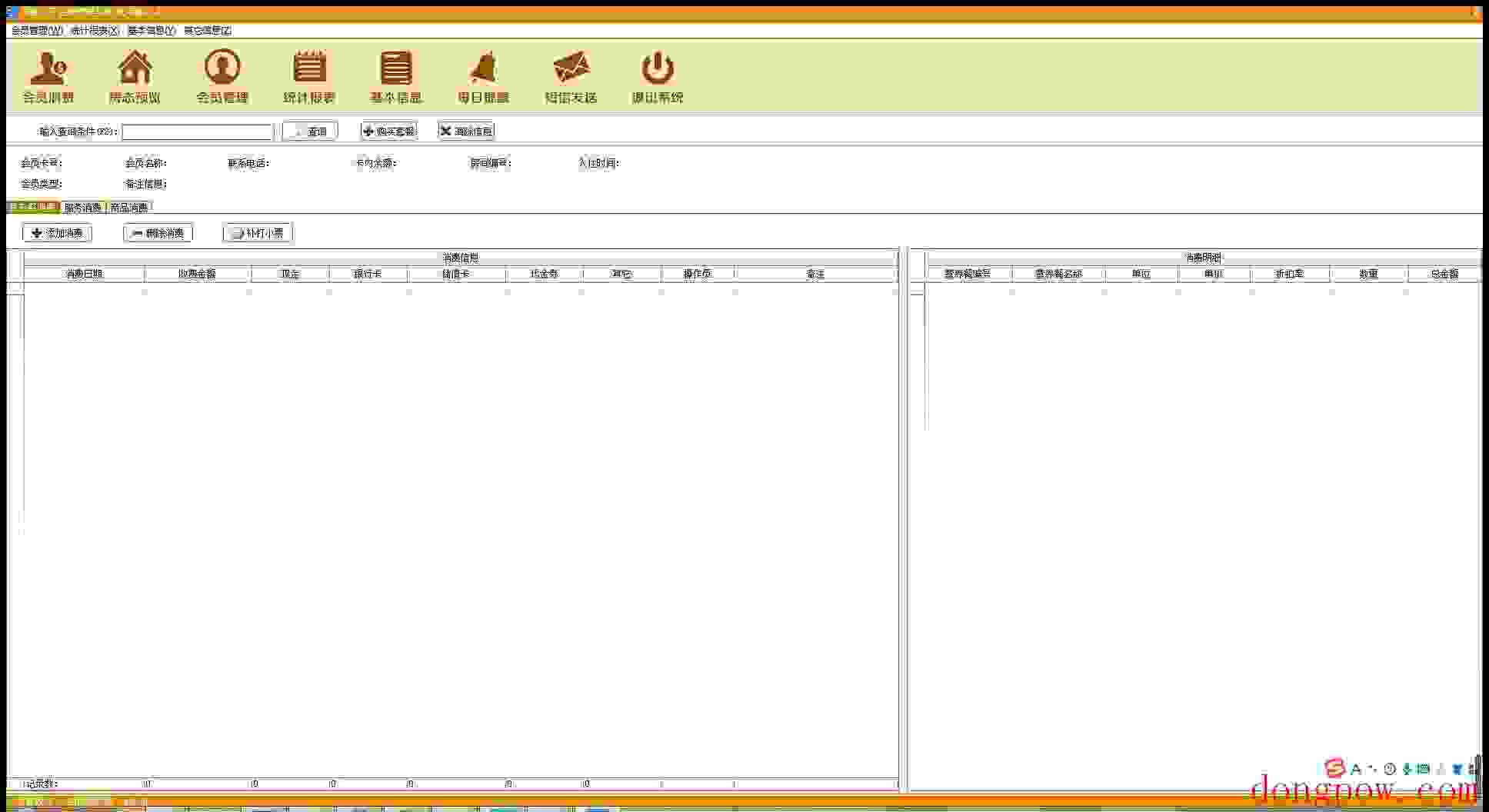Click 补打小票 reprint receipt button
This screenshot has width=1489, height=812.
pyautogui.click(x=258, y=233)
